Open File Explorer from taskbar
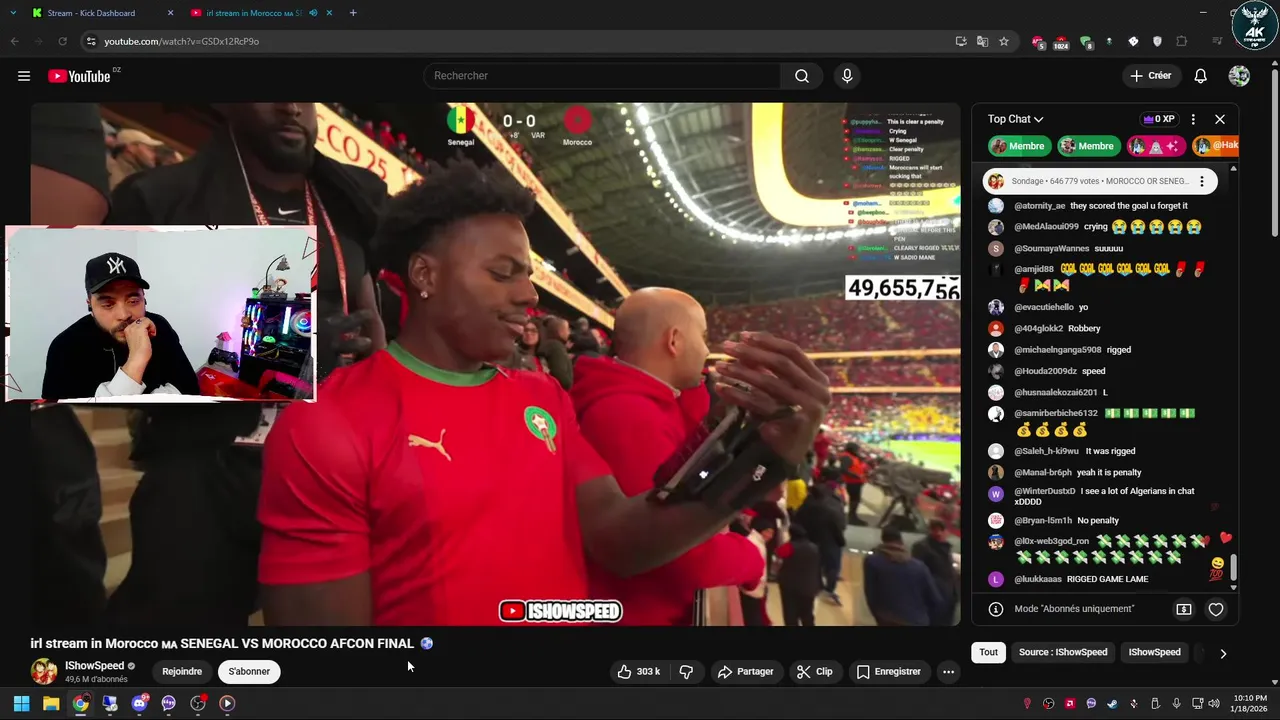Image resolution: width=1280 pixels, height=720 pixels. (x=51, y=703)
